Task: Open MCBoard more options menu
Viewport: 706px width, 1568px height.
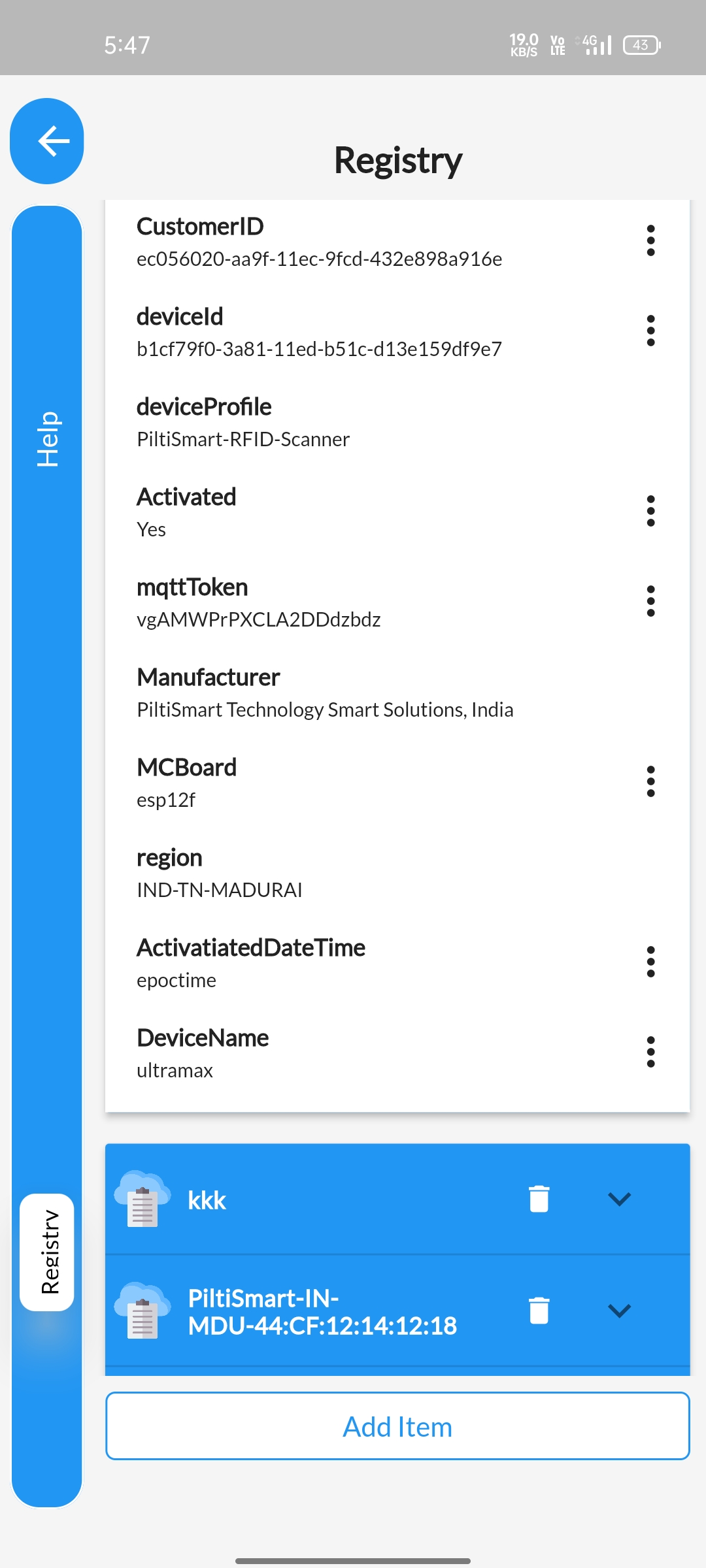Action: coord(650,781)
